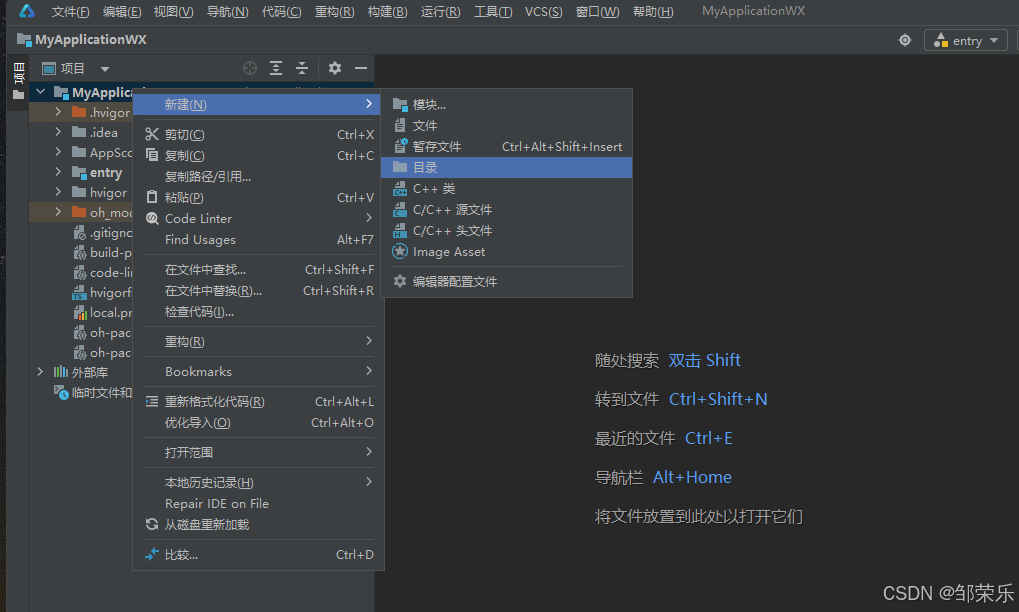Image resolution: width=1019 pixels, height=612 pixels.
Task: Open project panel settings gear
Action: (335, 68)
